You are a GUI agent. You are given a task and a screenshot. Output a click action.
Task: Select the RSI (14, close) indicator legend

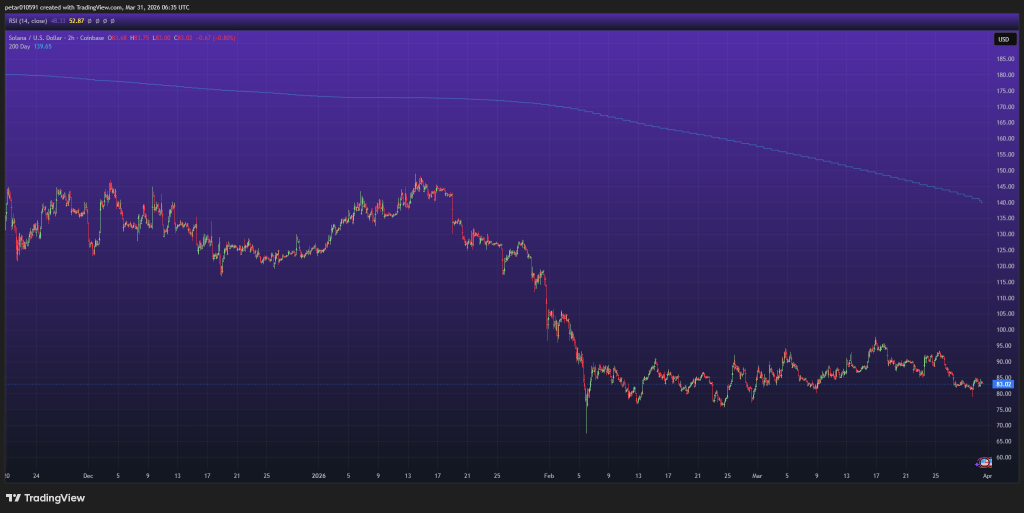27,21
